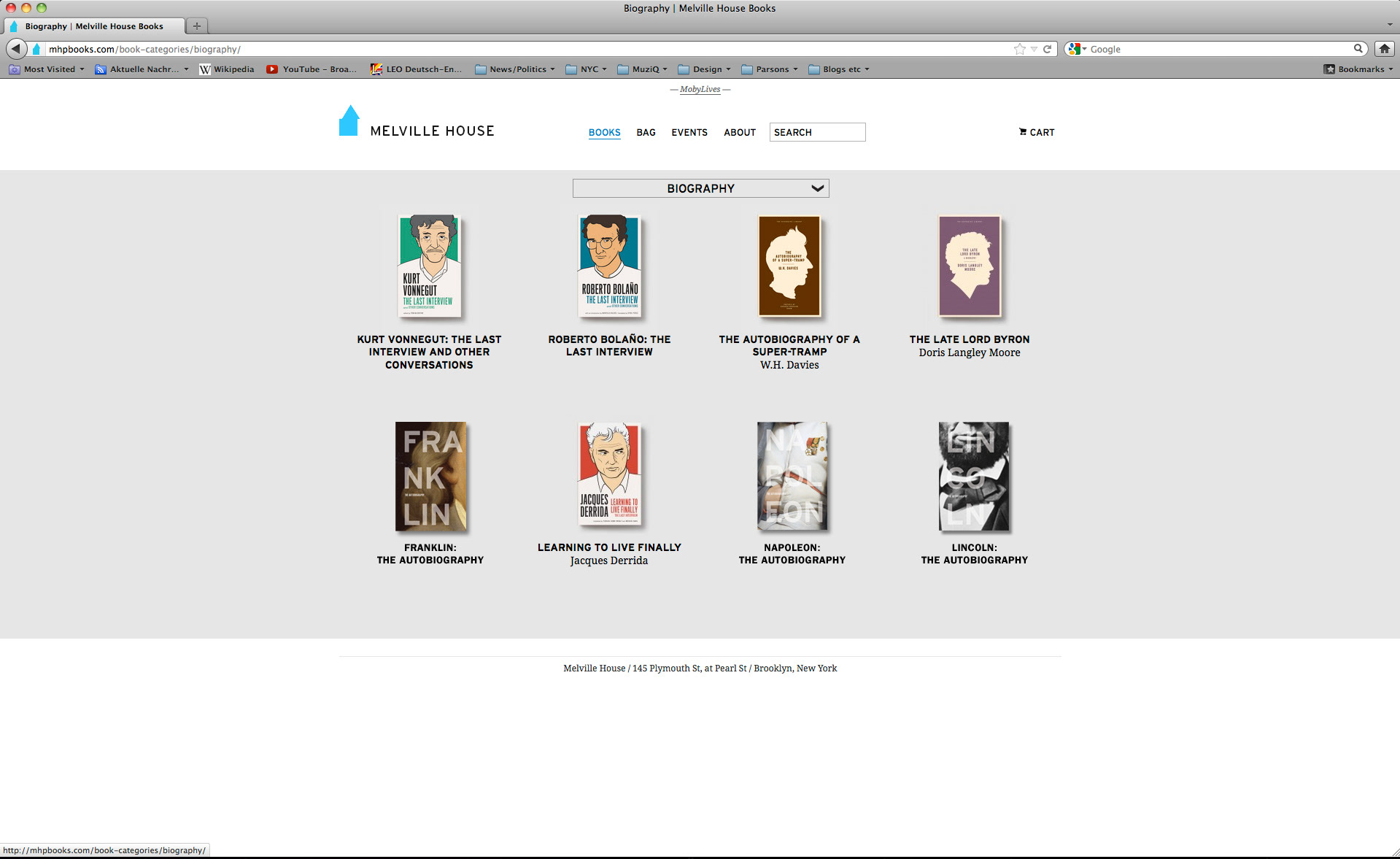Open the Lincoln autobiography cover
1400x859 pixels.
(974, 477)
